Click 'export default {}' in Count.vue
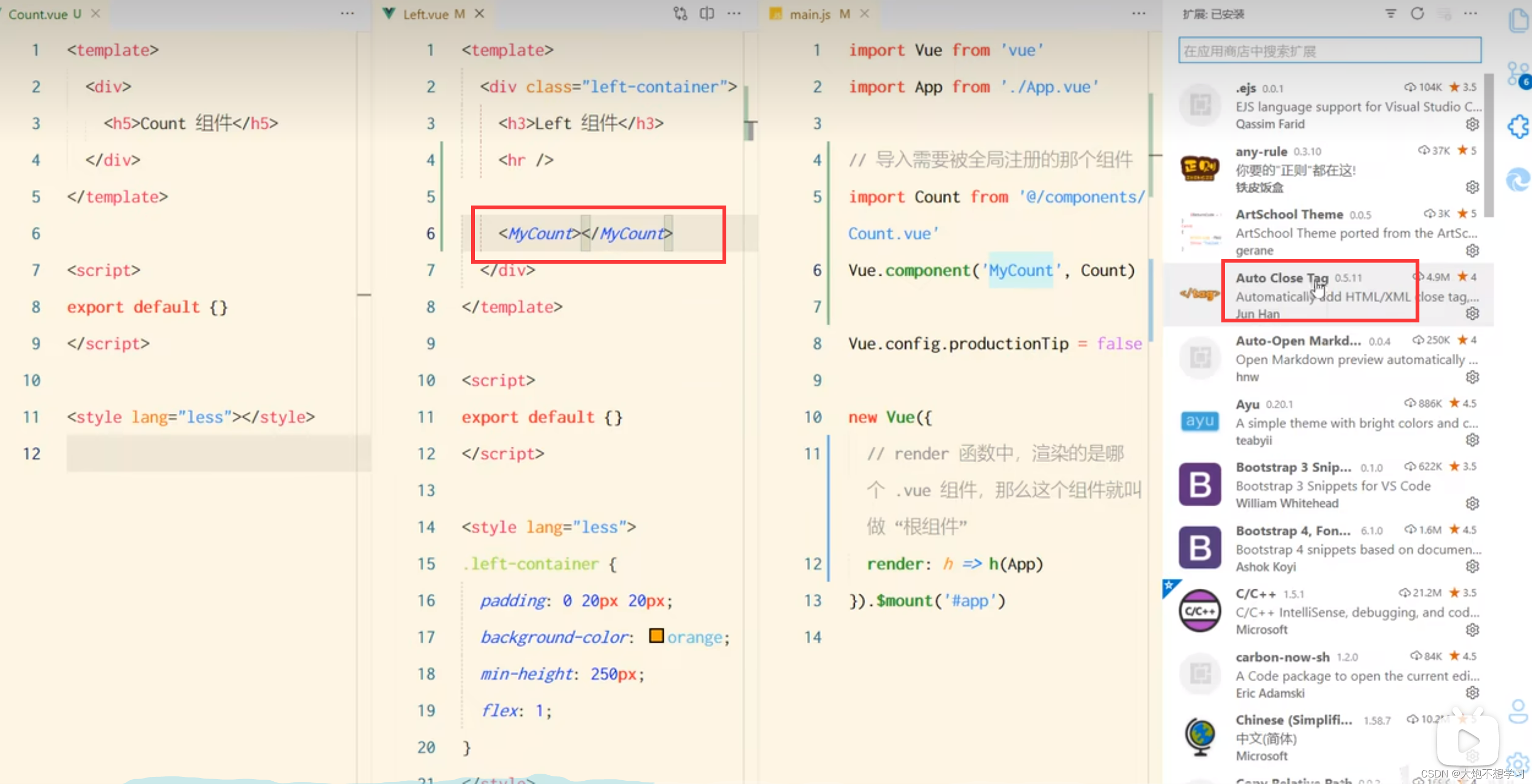 click(147, 307)
